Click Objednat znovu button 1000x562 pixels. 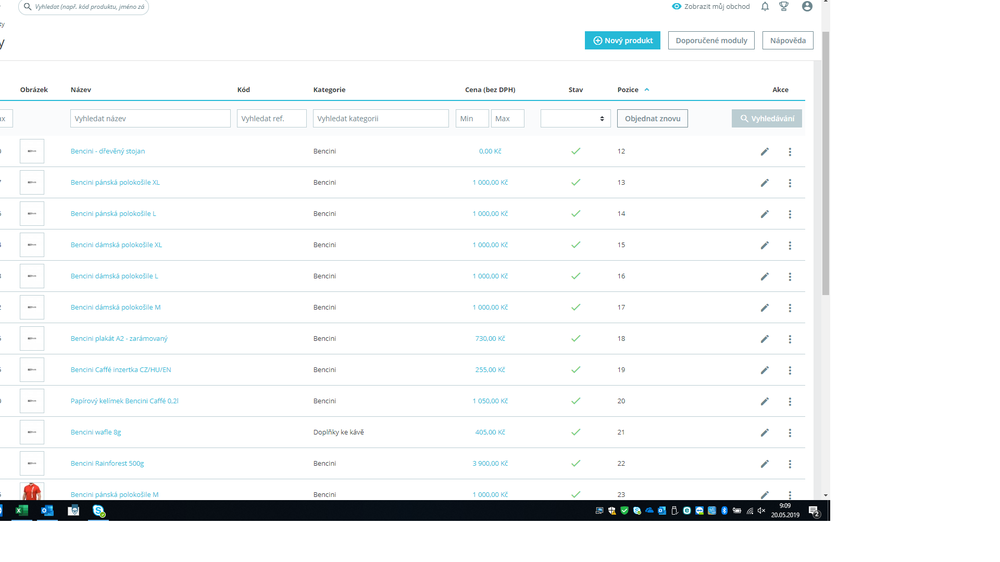[652, 119]
